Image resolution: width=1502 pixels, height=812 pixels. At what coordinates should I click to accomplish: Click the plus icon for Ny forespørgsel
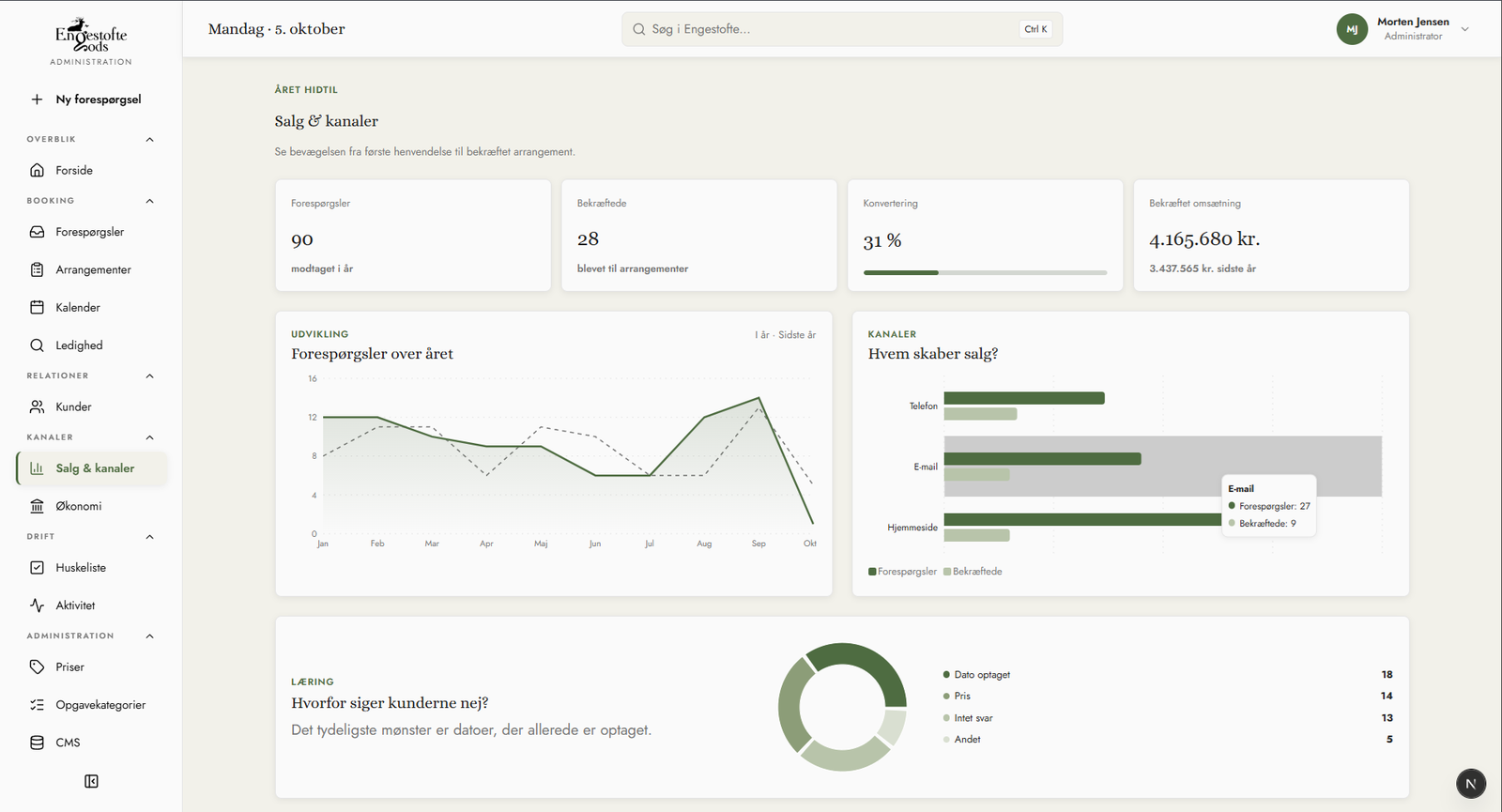(37, 100)
